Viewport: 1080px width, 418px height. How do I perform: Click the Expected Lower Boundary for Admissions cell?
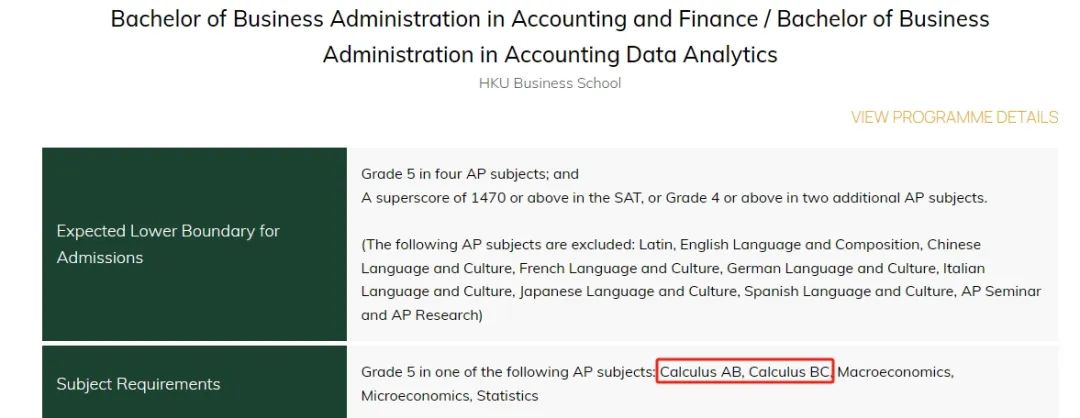click(194, 244)
